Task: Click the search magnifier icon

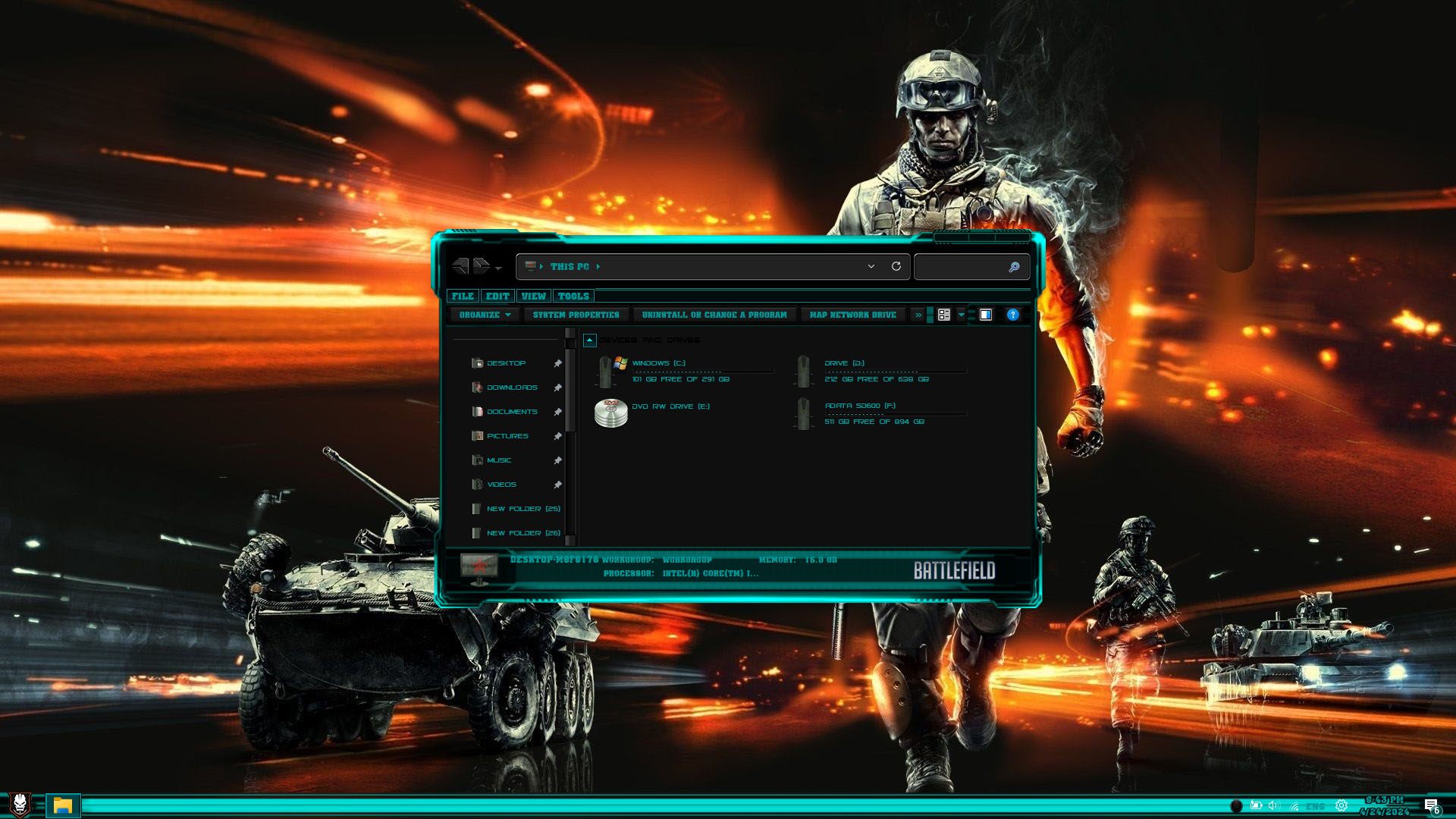Action: 1014,267
